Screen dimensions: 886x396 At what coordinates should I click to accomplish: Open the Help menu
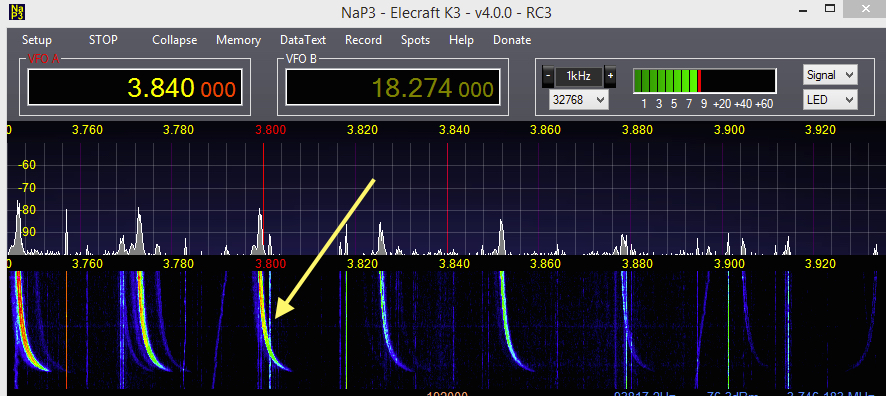(x=461, y=40)
